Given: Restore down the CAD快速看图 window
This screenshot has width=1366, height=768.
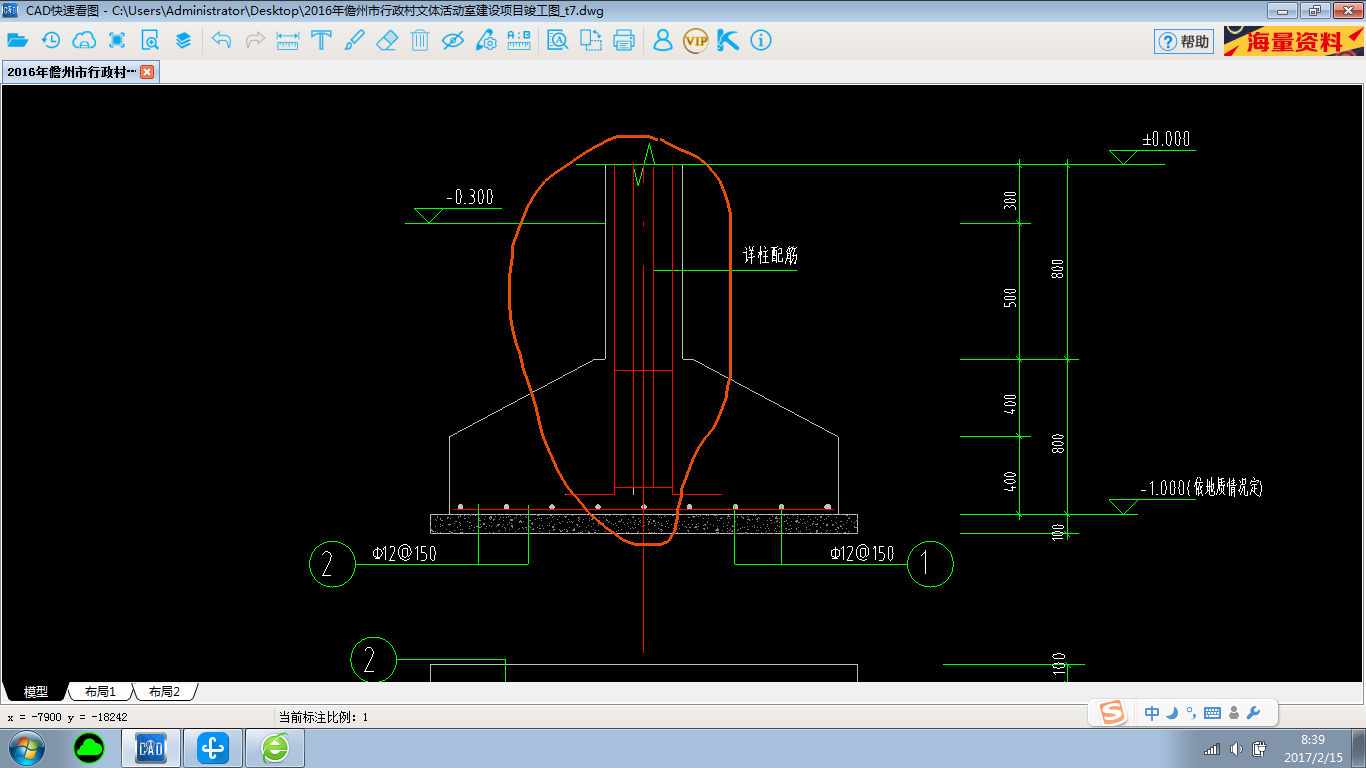Looking at the screenshot, I should pos(1313,11).
